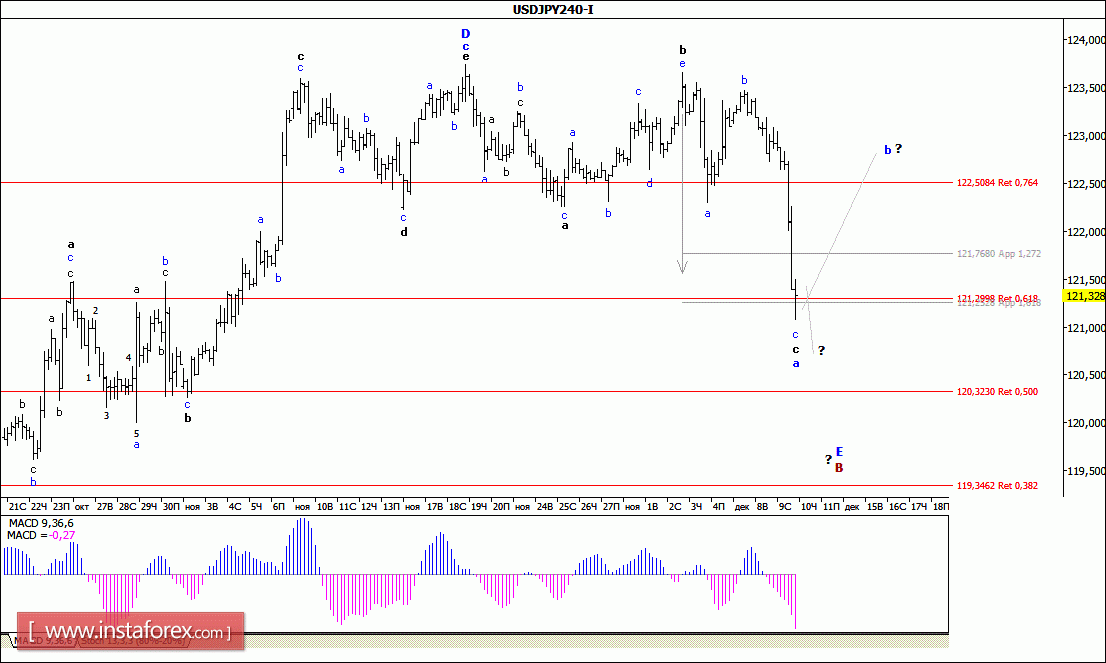
Task: Click the USDJPY240-I chart title
Action: coord(552,9)
